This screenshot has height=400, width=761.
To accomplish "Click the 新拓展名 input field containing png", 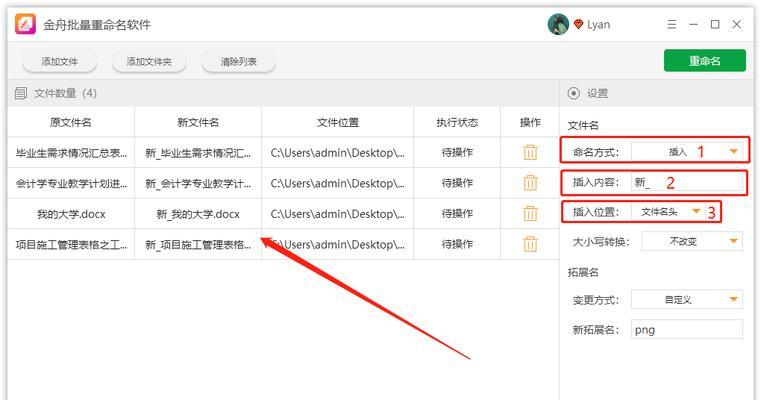I will [687, 330].
